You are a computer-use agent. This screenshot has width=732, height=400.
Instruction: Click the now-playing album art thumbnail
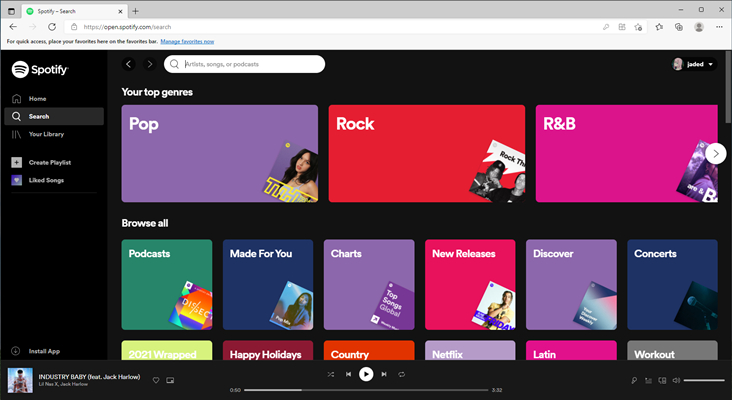pos(20,380)
